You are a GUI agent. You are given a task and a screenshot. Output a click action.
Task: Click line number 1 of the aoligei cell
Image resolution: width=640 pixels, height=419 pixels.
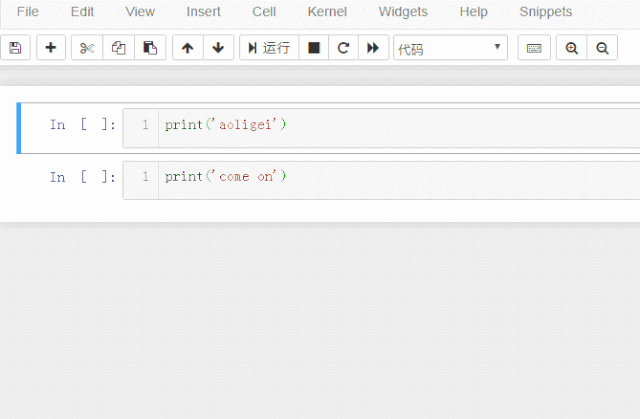(145, 124)
